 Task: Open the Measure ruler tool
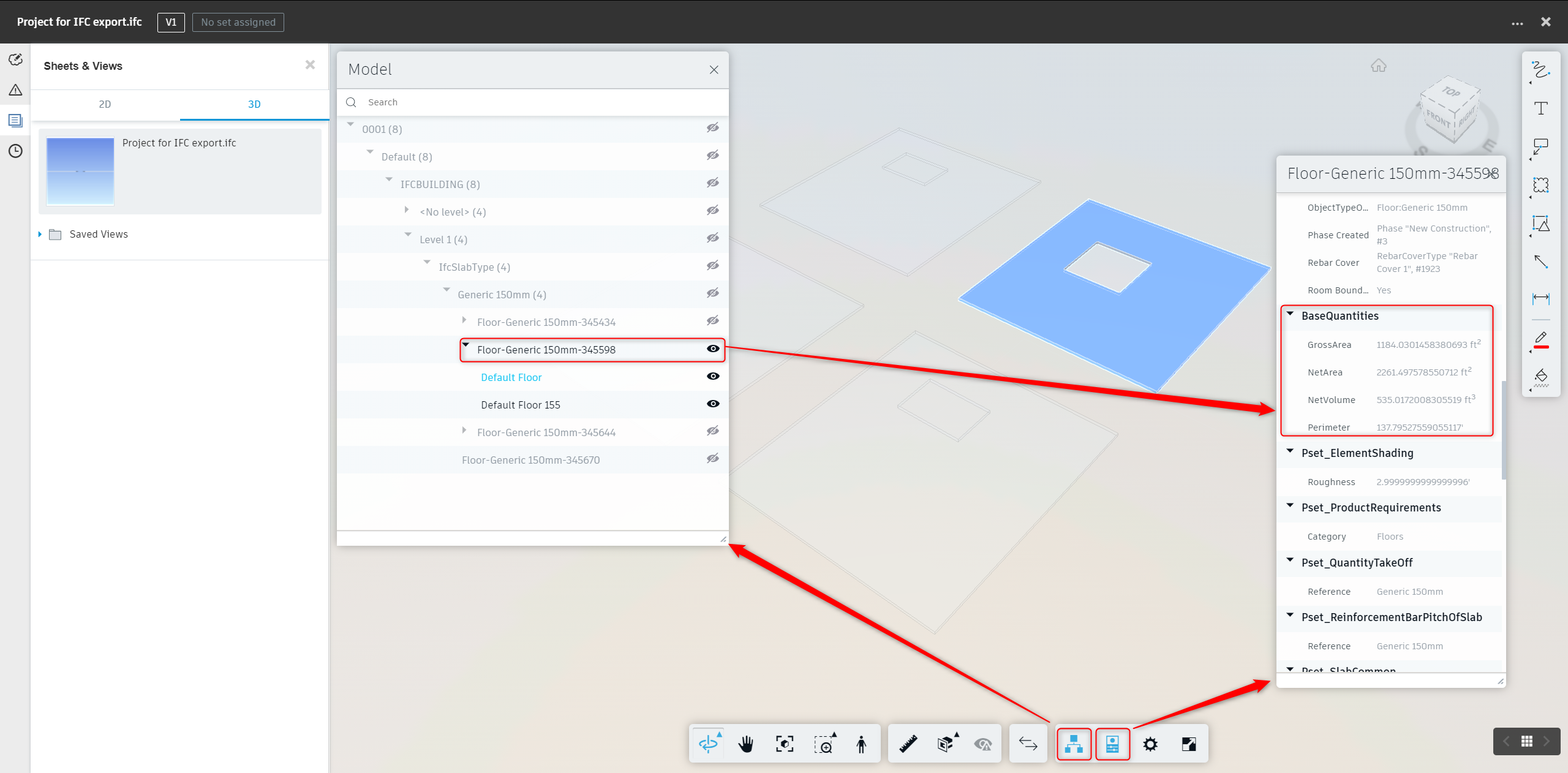[x=908, y=744]
